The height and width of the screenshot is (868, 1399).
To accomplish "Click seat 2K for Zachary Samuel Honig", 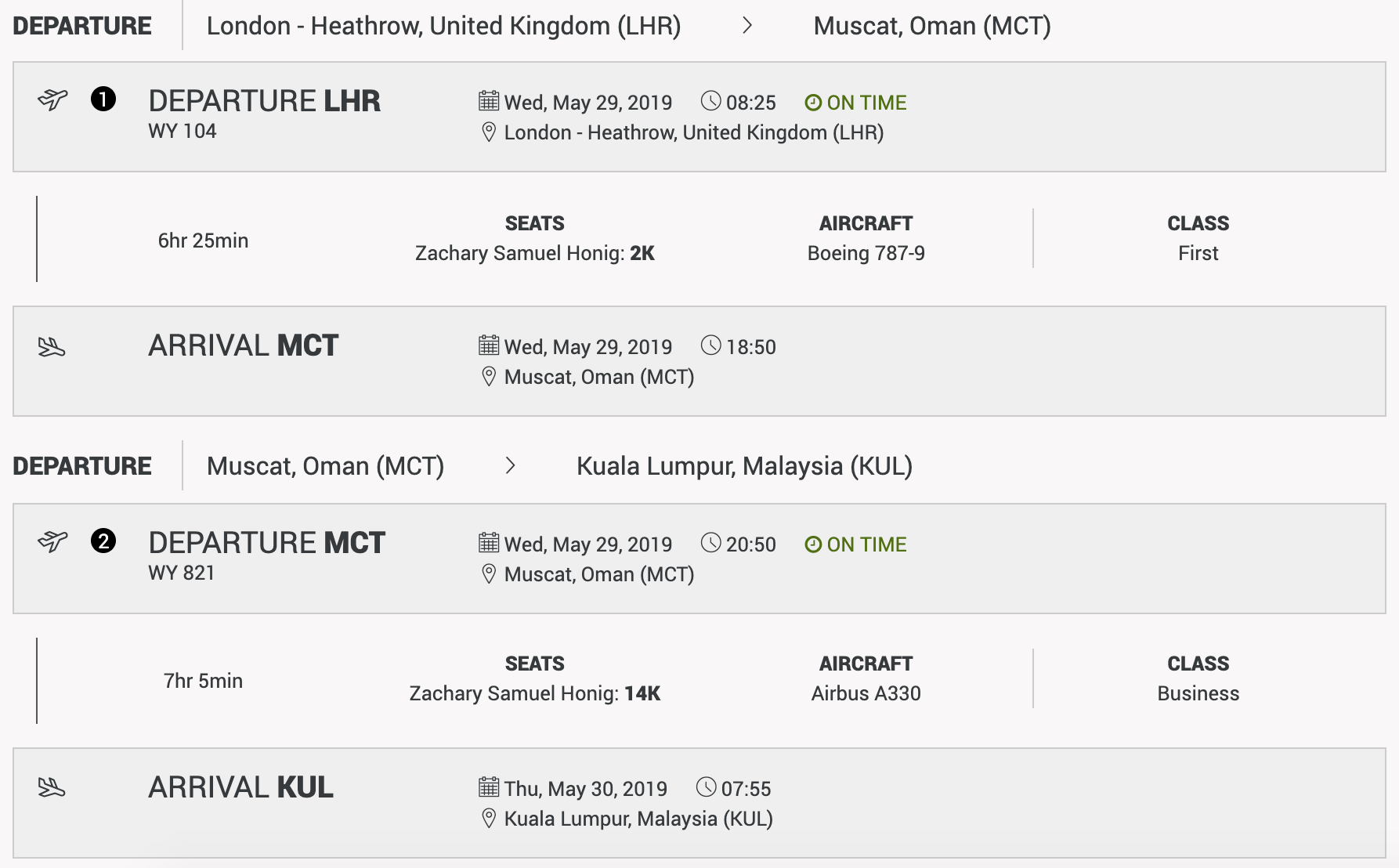I will pos(642,253).
